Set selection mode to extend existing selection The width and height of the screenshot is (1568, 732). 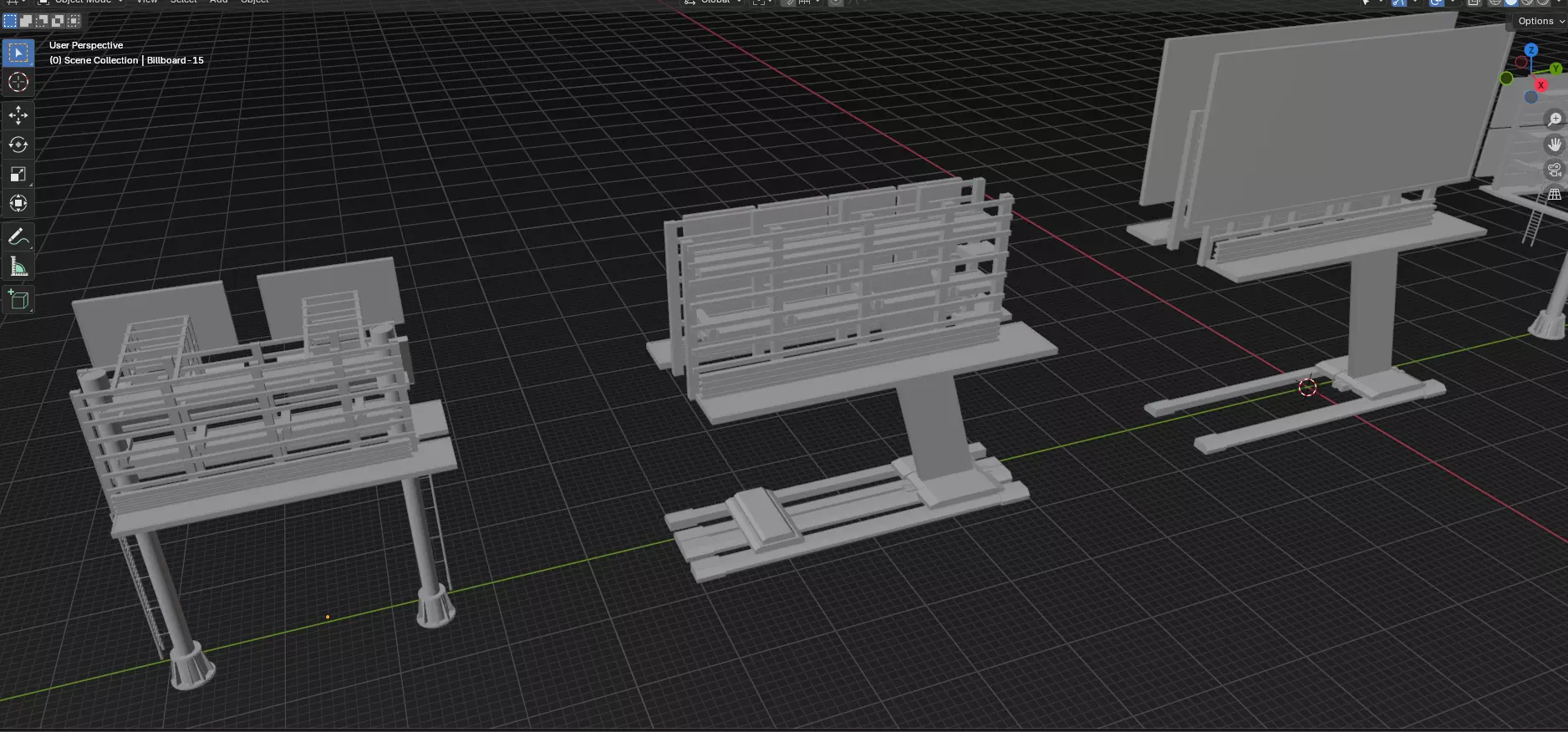[x=26, y=21]
